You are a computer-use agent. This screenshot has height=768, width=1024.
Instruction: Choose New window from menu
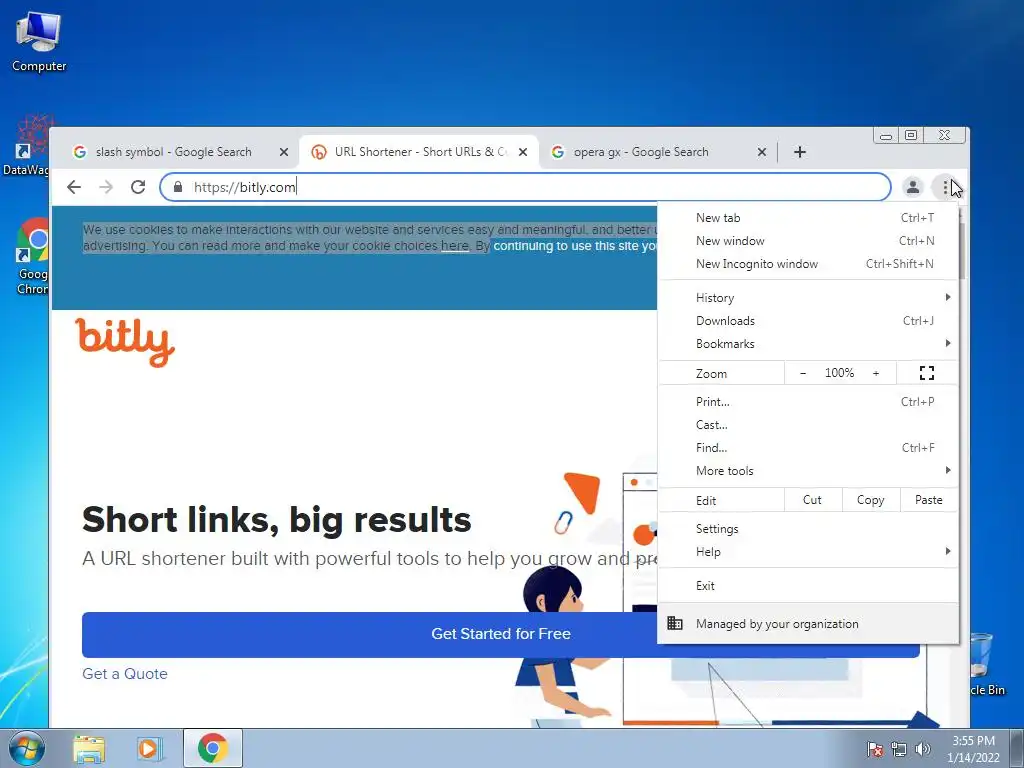[x=808, y=240]
